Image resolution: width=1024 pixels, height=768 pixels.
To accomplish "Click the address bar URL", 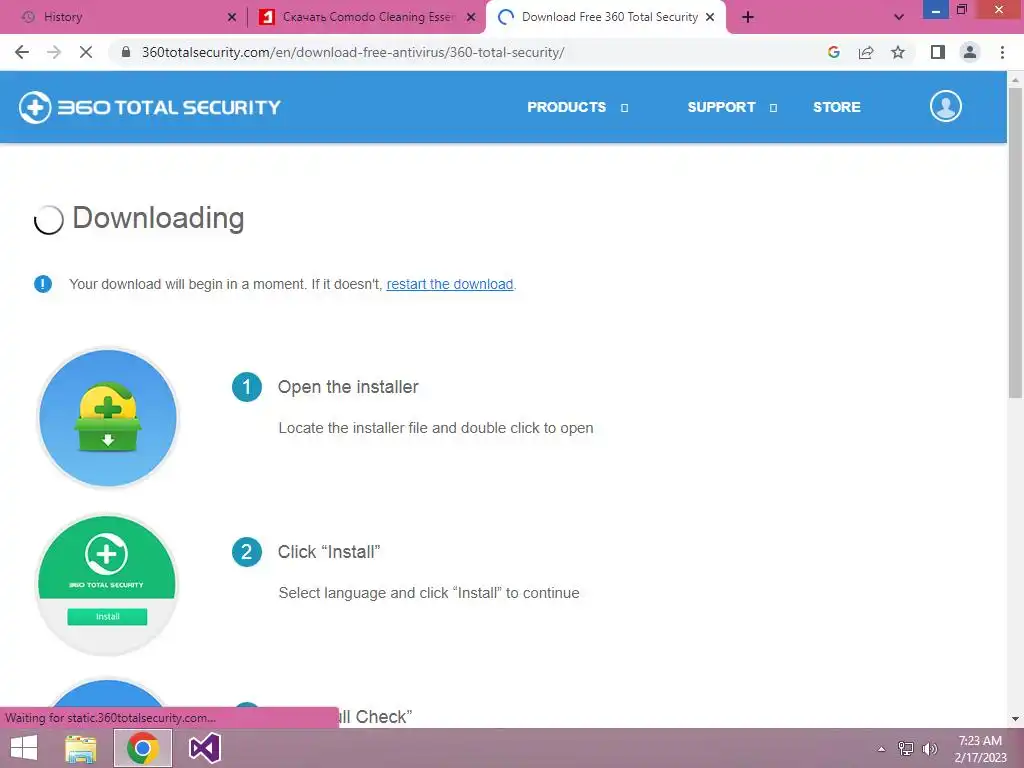I will pos(353,52).
